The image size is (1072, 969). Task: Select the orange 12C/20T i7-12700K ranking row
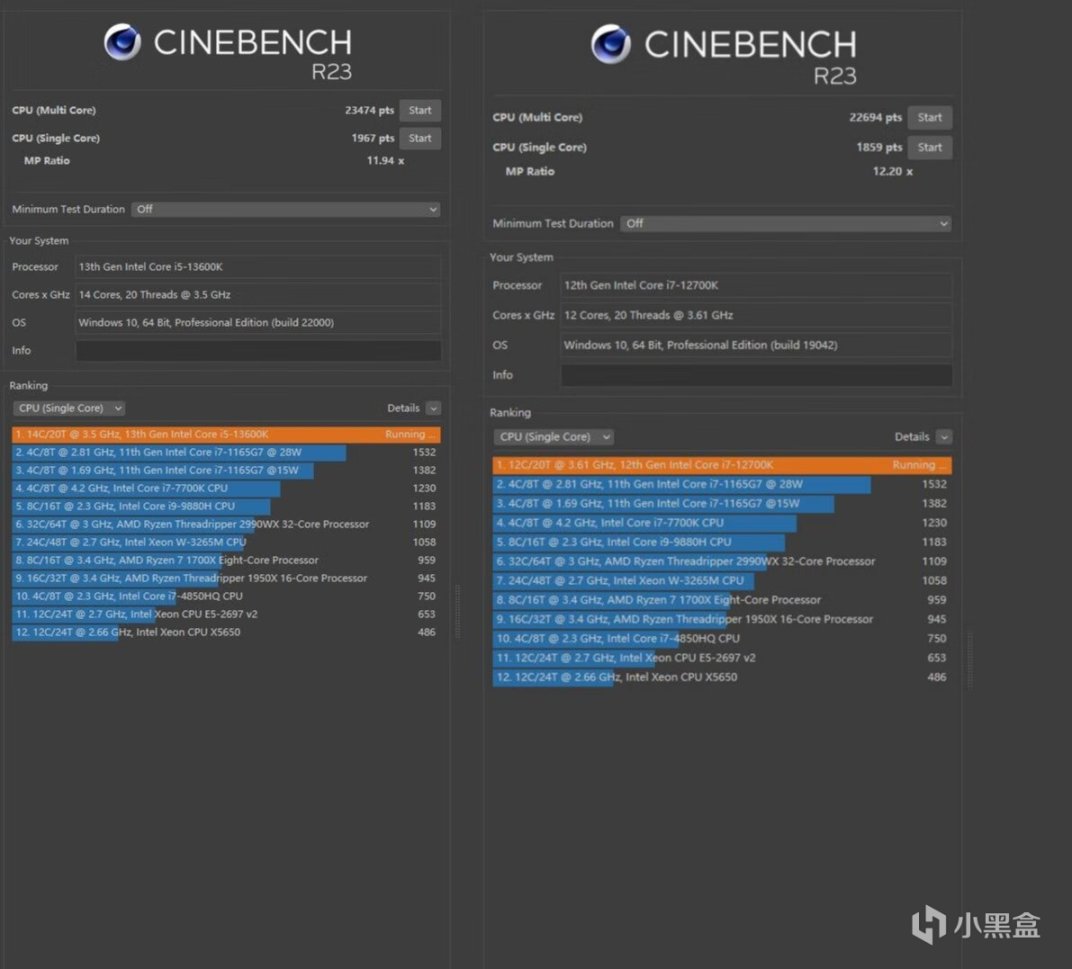pos(721,465)
